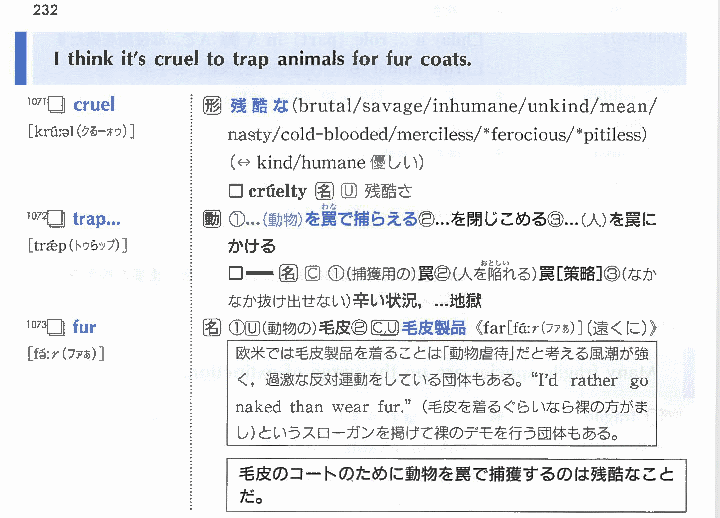This screenshot has width=720, height=518.
Task: Tick the checkbox beside word 1071 cruel
Action: click(x=56, y=105)
